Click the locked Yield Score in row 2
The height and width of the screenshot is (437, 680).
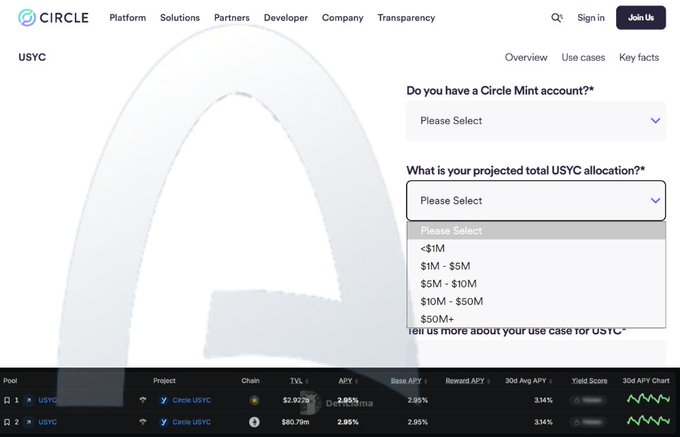[588, 422]
